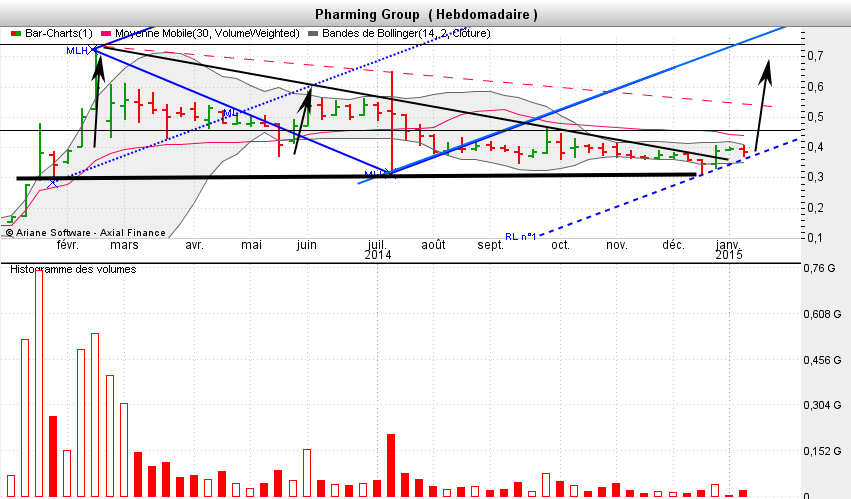This screenshot has height=499, width=851.
Task: Click the ML label on the median line
Action: coord(230,113)
